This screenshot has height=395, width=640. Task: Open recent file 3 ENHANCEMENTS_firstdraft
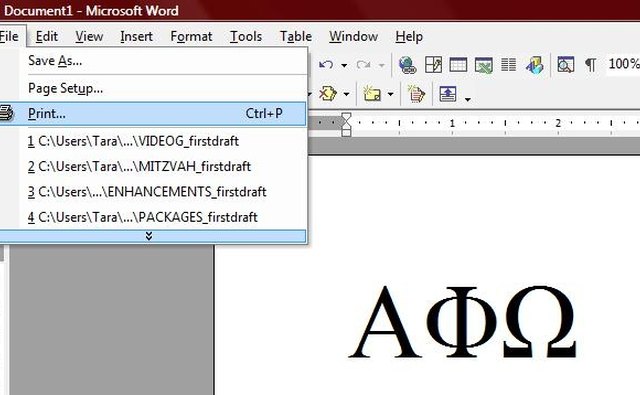click(x=153, y=192)
